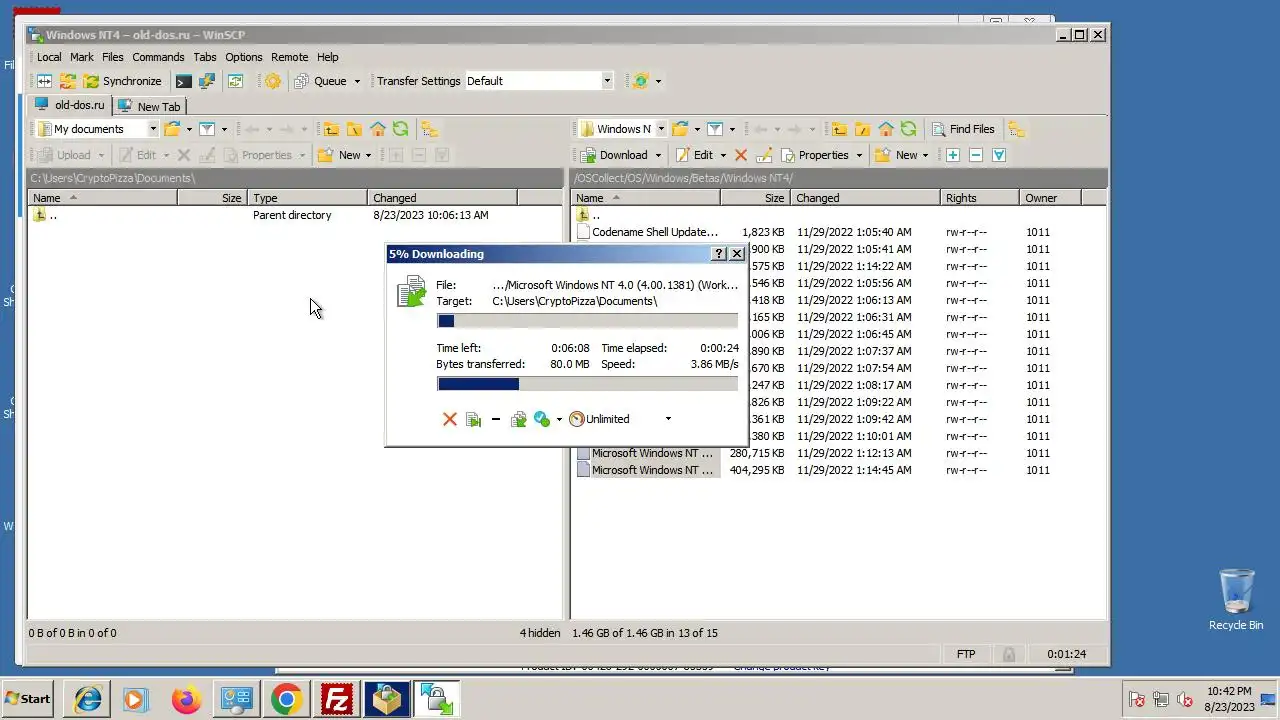Image resolution: width=1280 pixels, height=720 pixels.
Task: Click the Compare Directories toolbar icon
Action: 45,81
